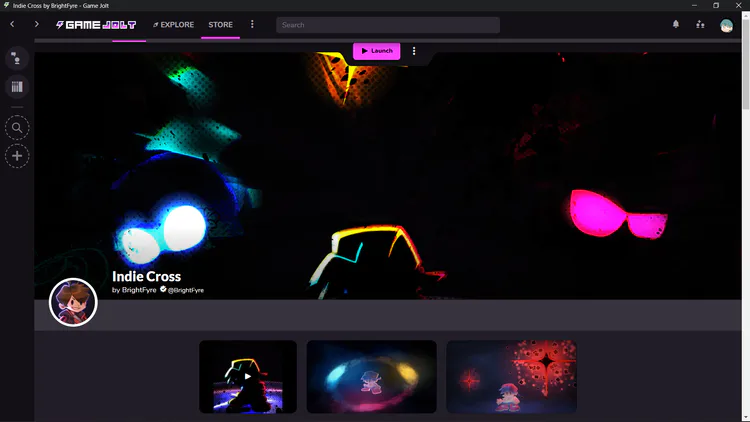This screenshot has width=750, height=422.
Task: Open the game library sidebar icon
Action: click(17, 87)
